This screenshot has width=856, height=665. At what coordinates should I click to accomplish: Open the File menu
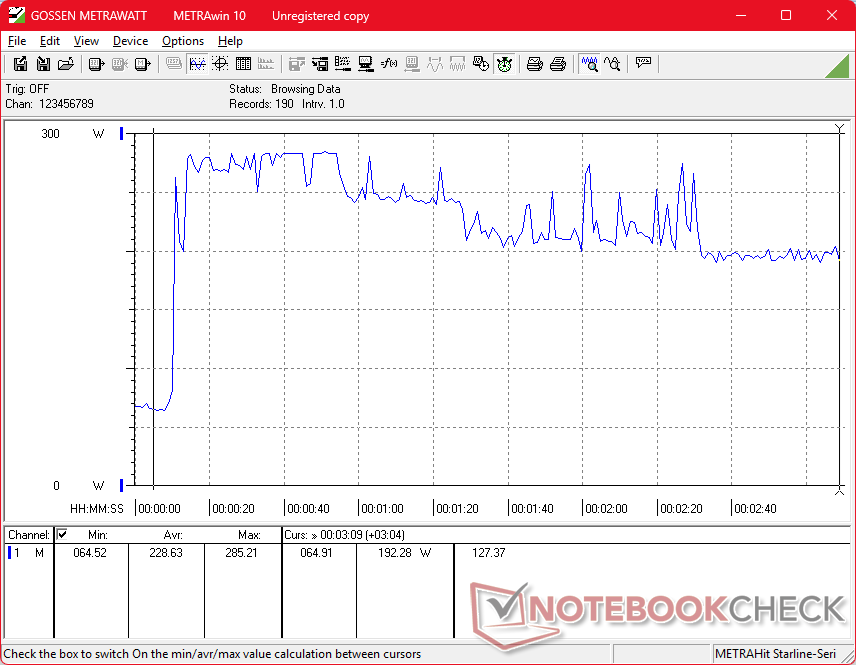pyautogui.click(x=17, y=41)
